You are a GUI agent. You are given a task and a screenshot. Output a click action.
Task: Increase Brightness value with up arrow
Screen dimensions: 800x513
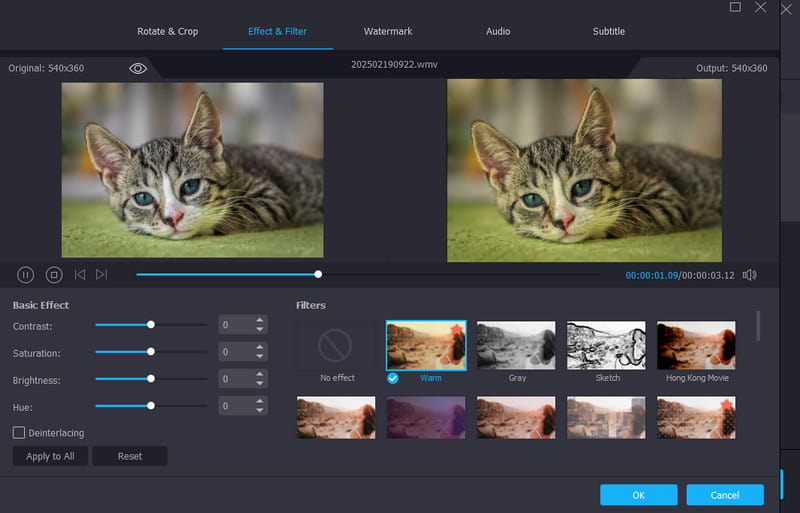pyautogui.click(x=260, y=374)
